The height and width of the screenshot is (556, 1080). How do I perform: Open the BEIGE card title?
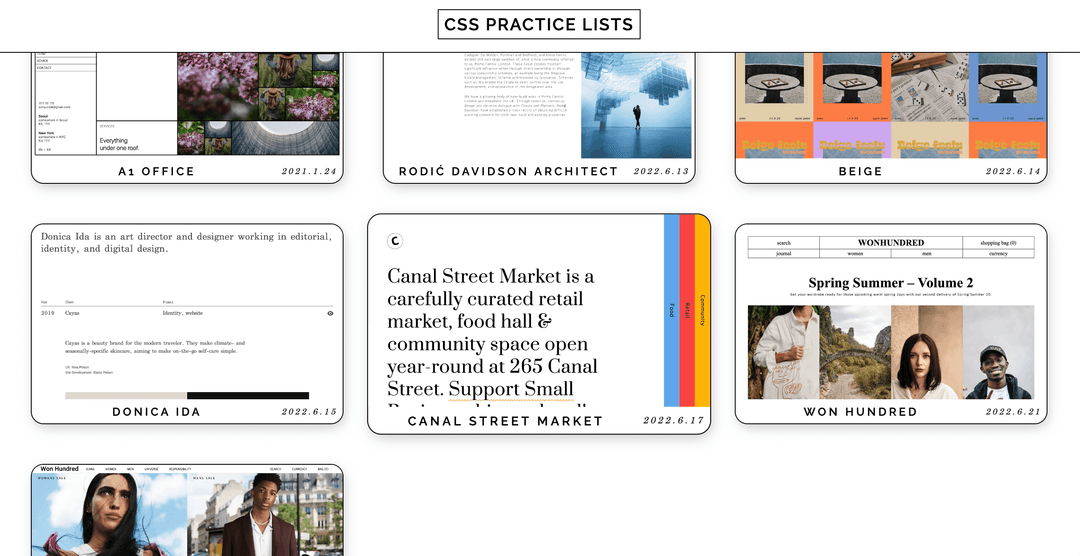coord(860,172)
